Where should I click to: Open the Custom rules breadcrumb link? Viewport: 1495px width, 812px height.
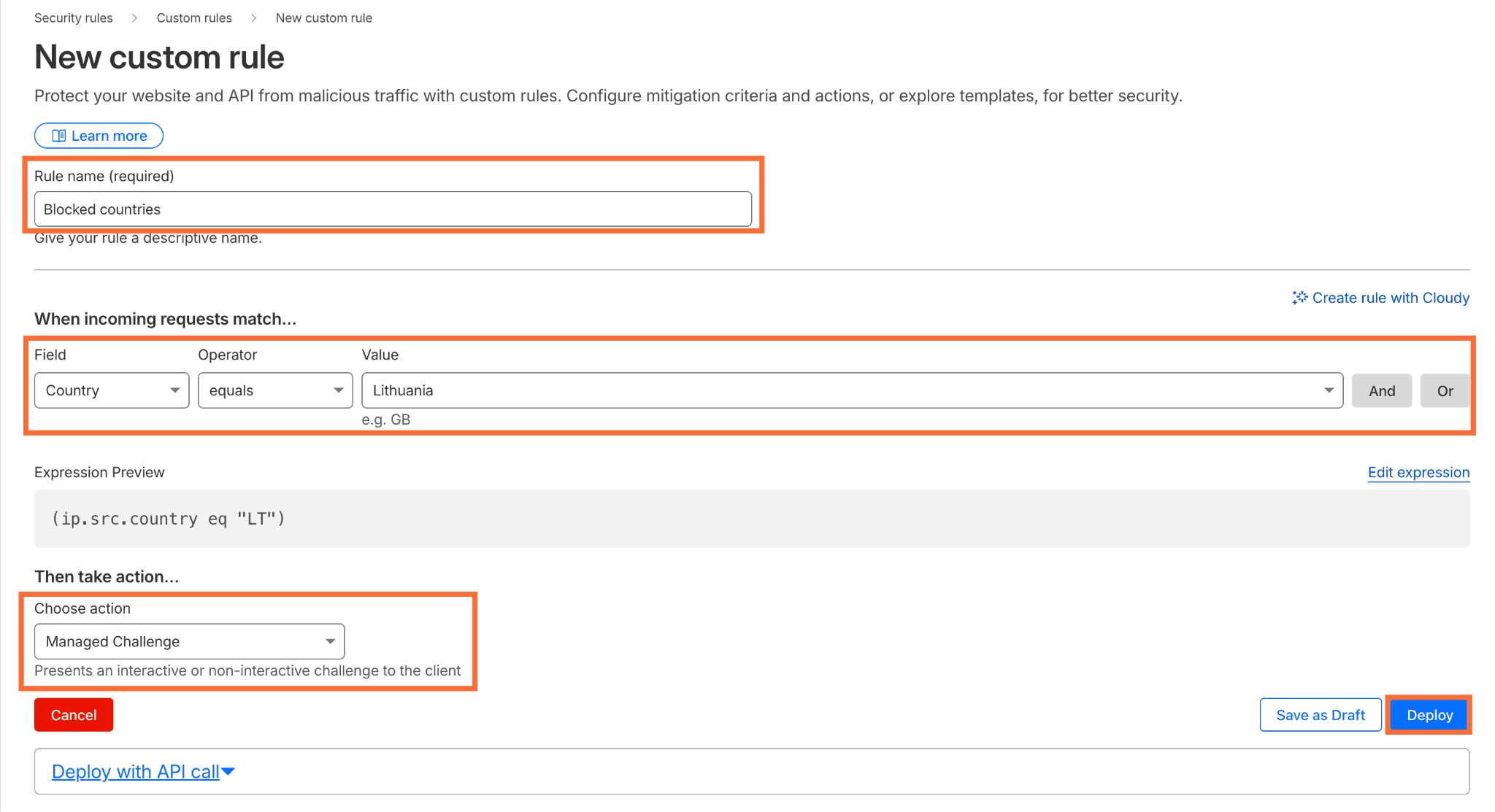tap(193, 18)
